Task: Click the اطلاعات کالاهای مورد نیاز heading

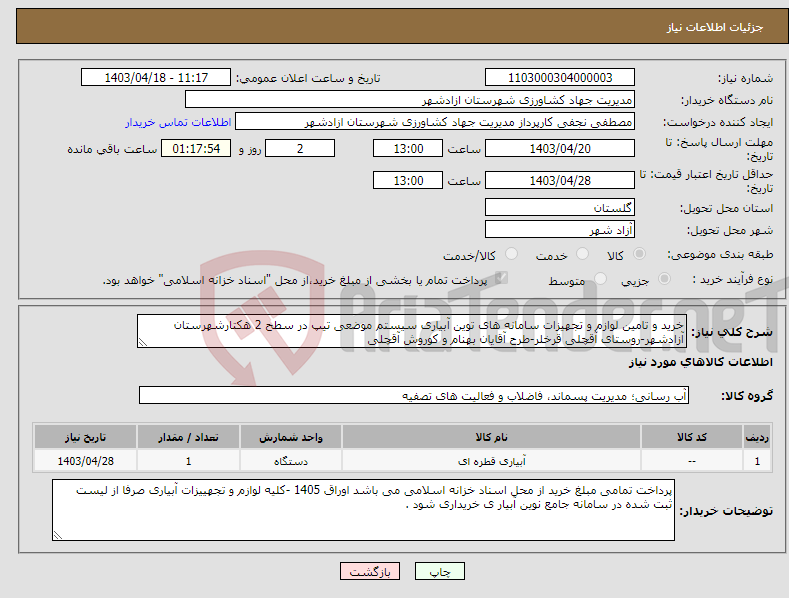Action: tap(700, 362)
